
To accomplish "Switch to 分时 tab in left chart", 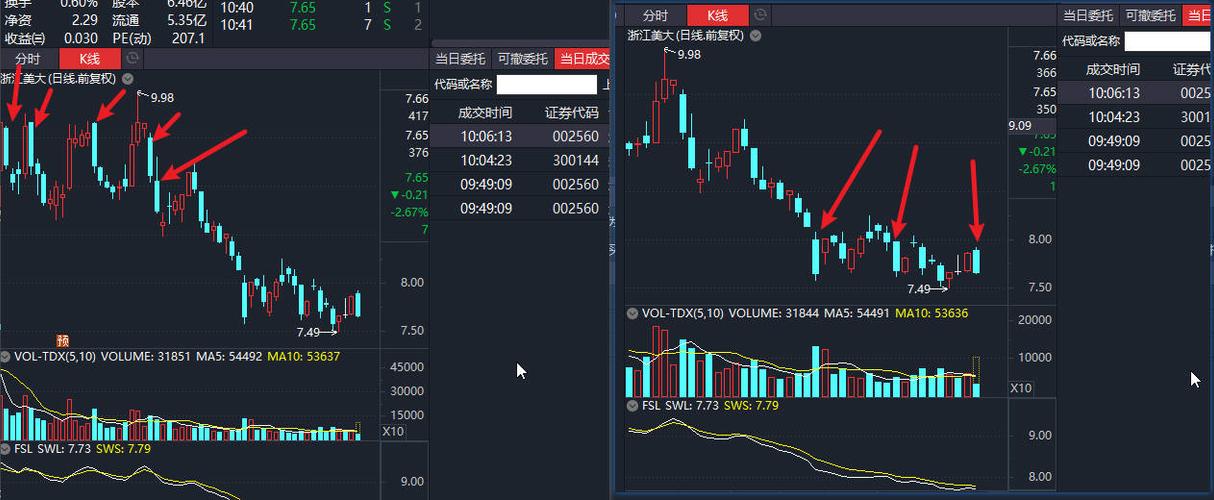I will click(28, 59).
